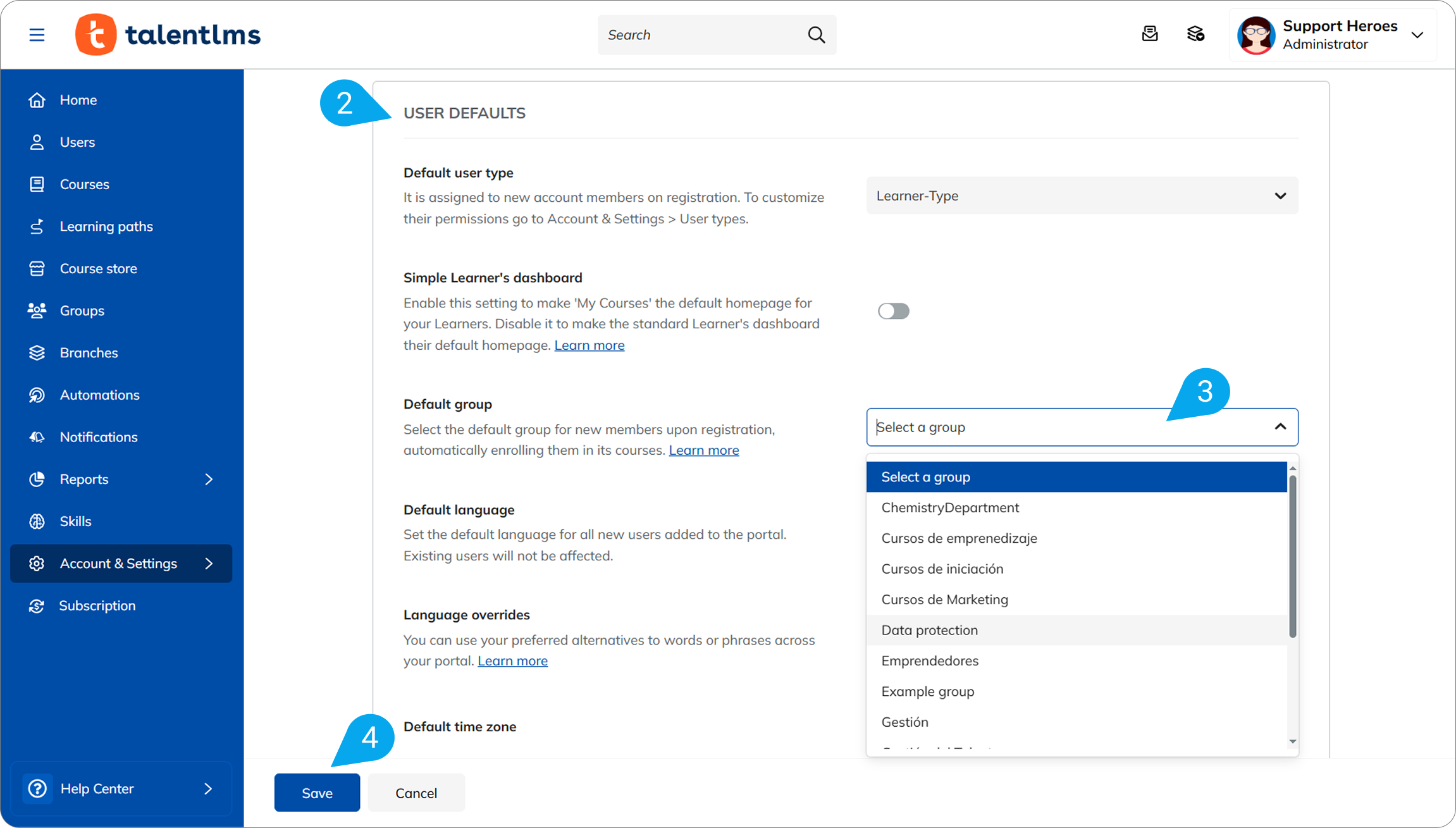Image resolution: width=1456 pixels, height=828 pixels.
Task: Choose ChemistryDepartment group option
Action: pos(949,507)
